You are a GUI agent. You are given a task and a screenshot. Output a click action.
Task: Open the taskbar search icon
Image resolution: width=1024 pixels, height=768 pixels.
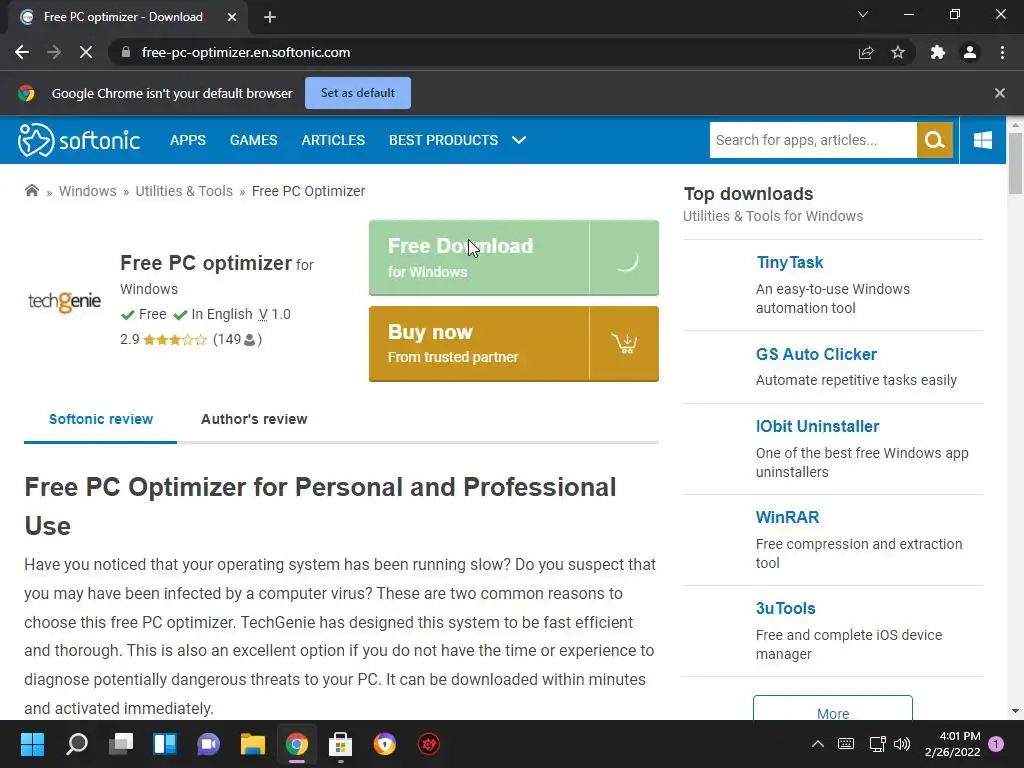pyautogui.click(x=76, y=744)
